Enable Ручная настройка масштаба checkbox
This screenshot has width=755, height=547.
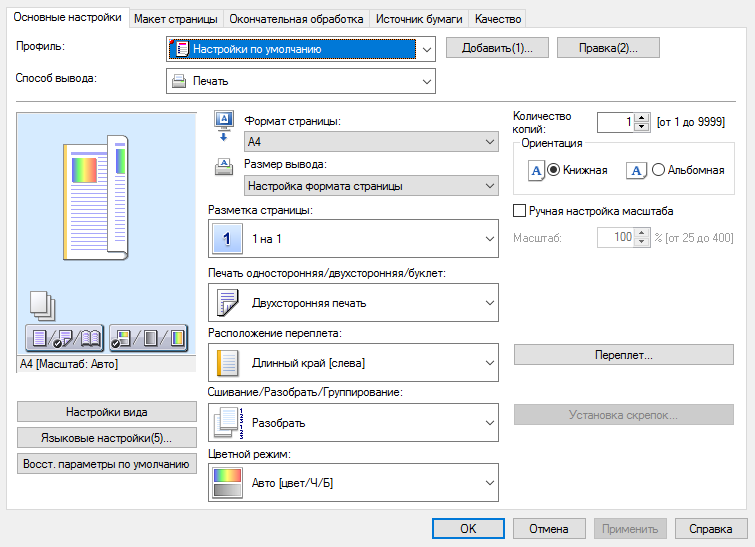point(519,211)
